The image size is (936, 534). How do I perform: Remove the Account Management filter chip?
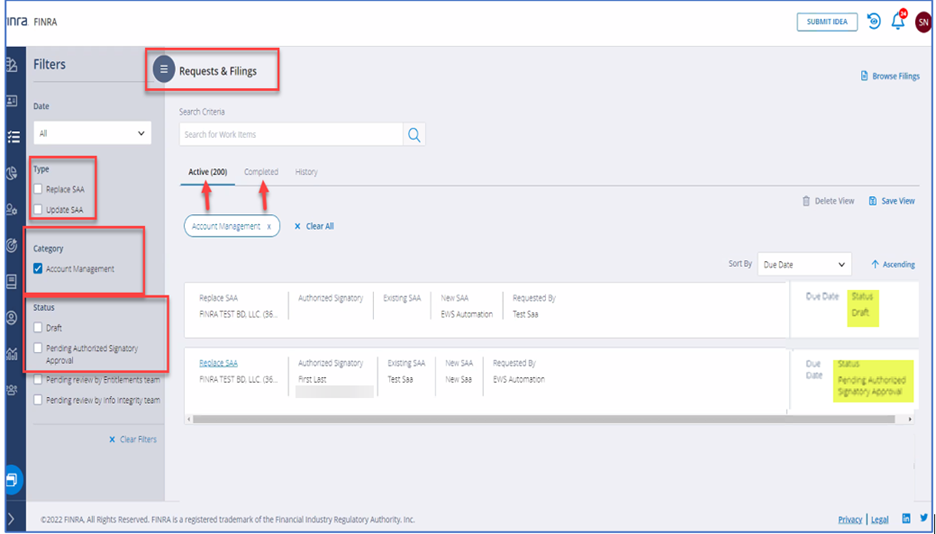(x=268, y=226)
